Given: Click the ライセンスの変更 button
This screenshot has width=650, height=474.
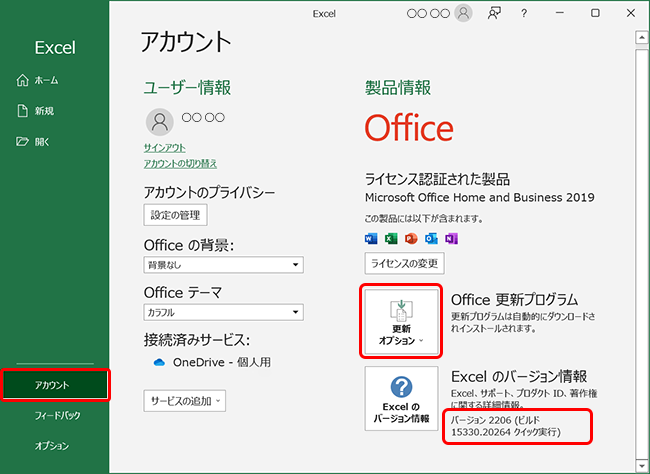Looking at the screenshot, I should (x=405, y=263).
